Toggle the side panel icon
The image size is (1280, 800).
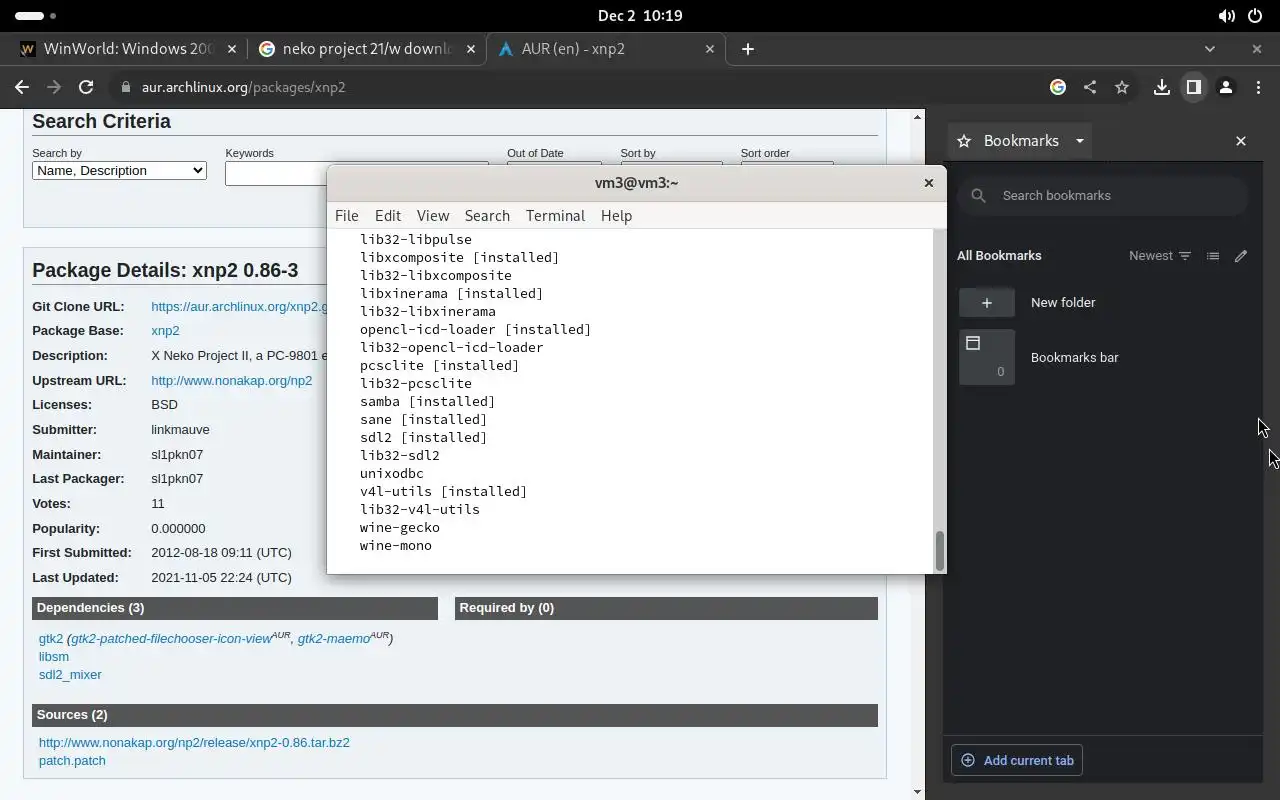point(1194,87)
